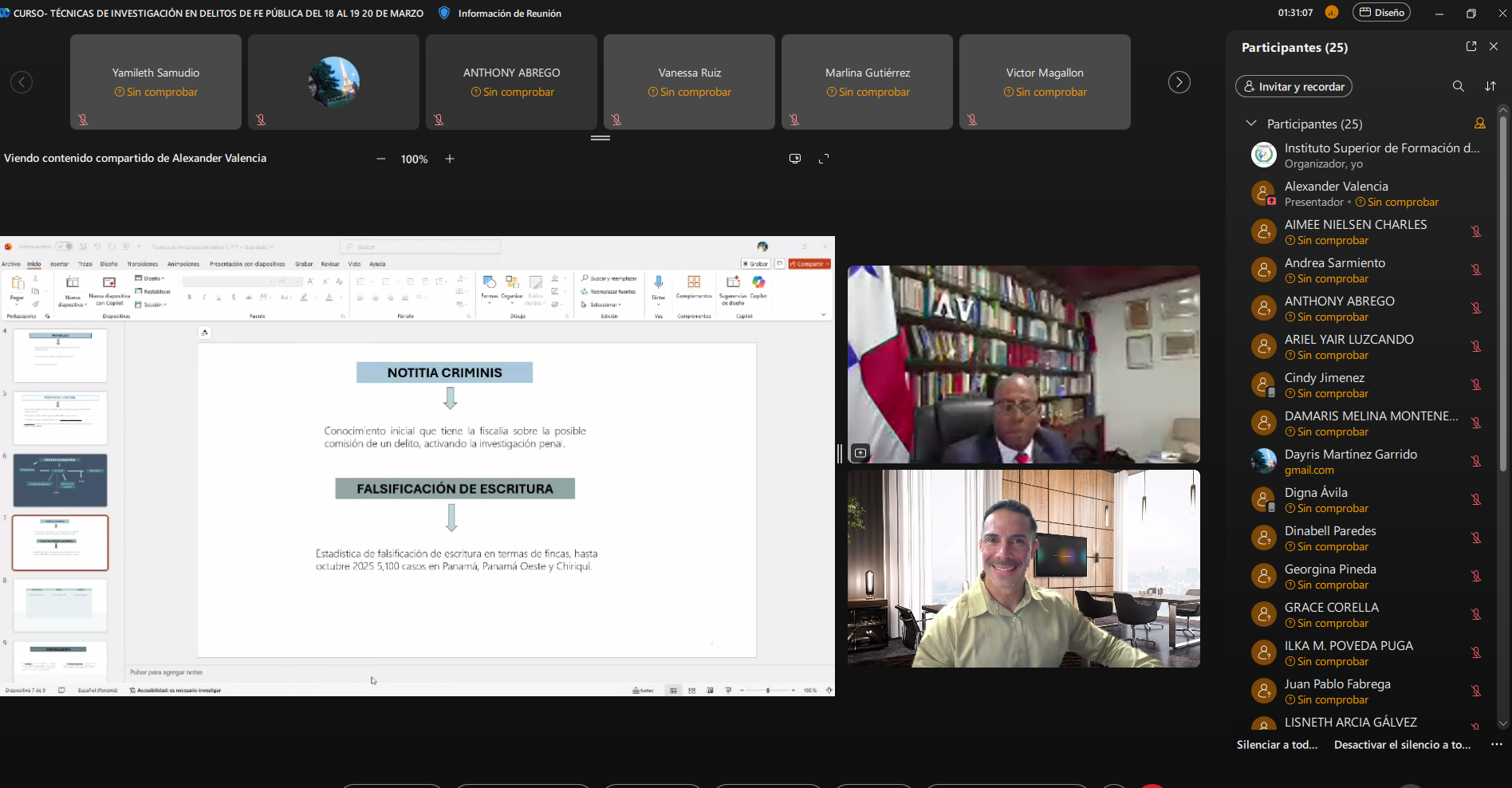Toggle mute for AIMEE NIELSEN CHARLES
The width and height of the screenshot is (1512, 788).
click(x=1475, y=231)
